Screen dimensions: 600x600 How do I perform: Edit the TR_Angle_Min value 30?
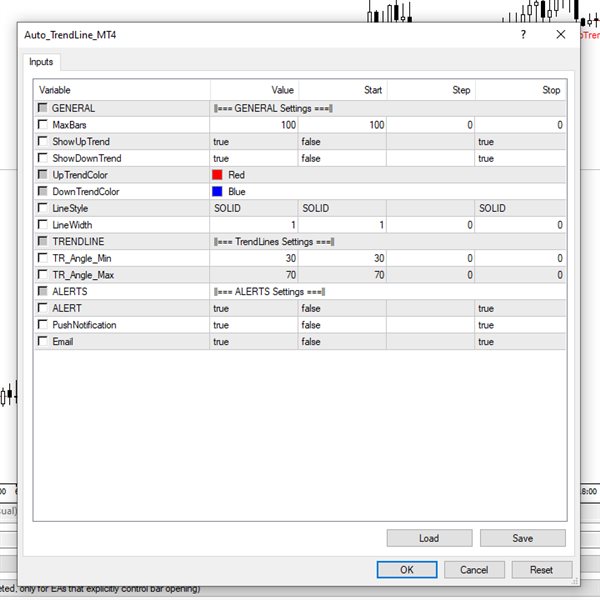point(254,258)
